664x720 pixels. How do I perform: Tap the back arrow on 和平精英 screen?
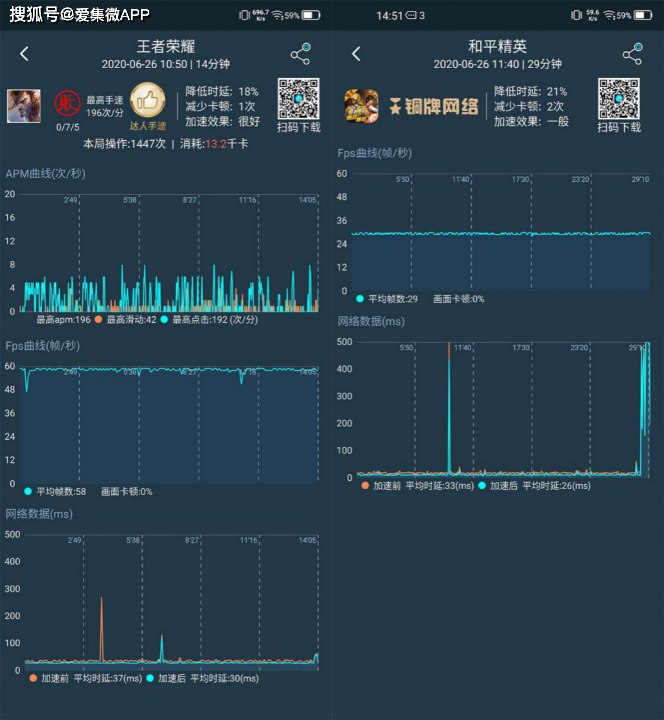(356, 54)
